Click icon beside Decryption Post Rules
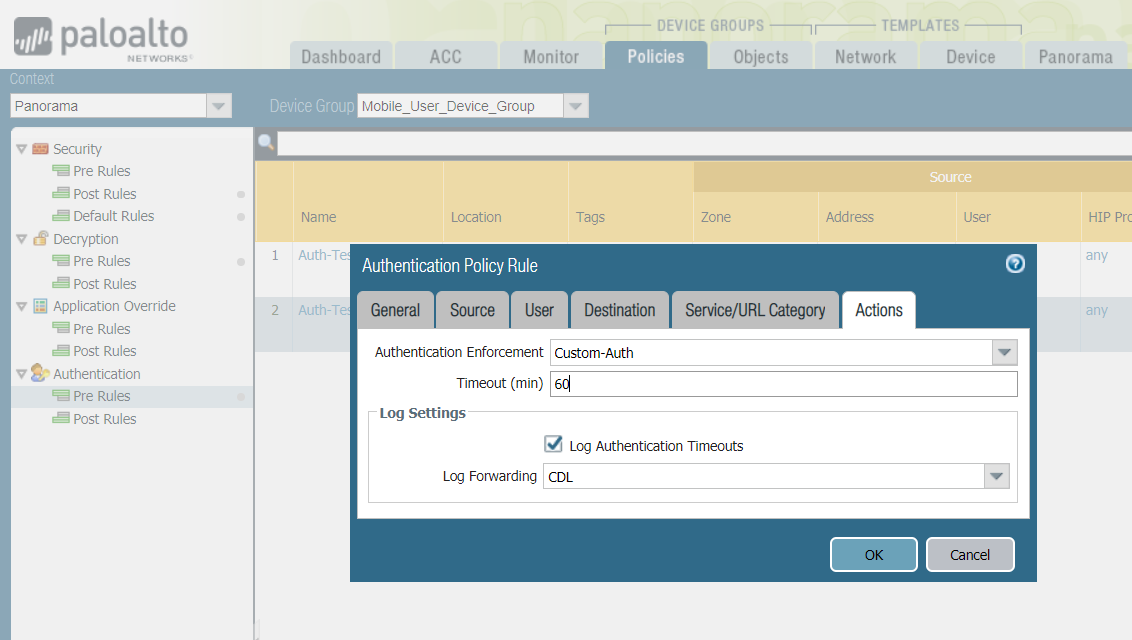This screenshot has width=1132, height=640. 61,284
